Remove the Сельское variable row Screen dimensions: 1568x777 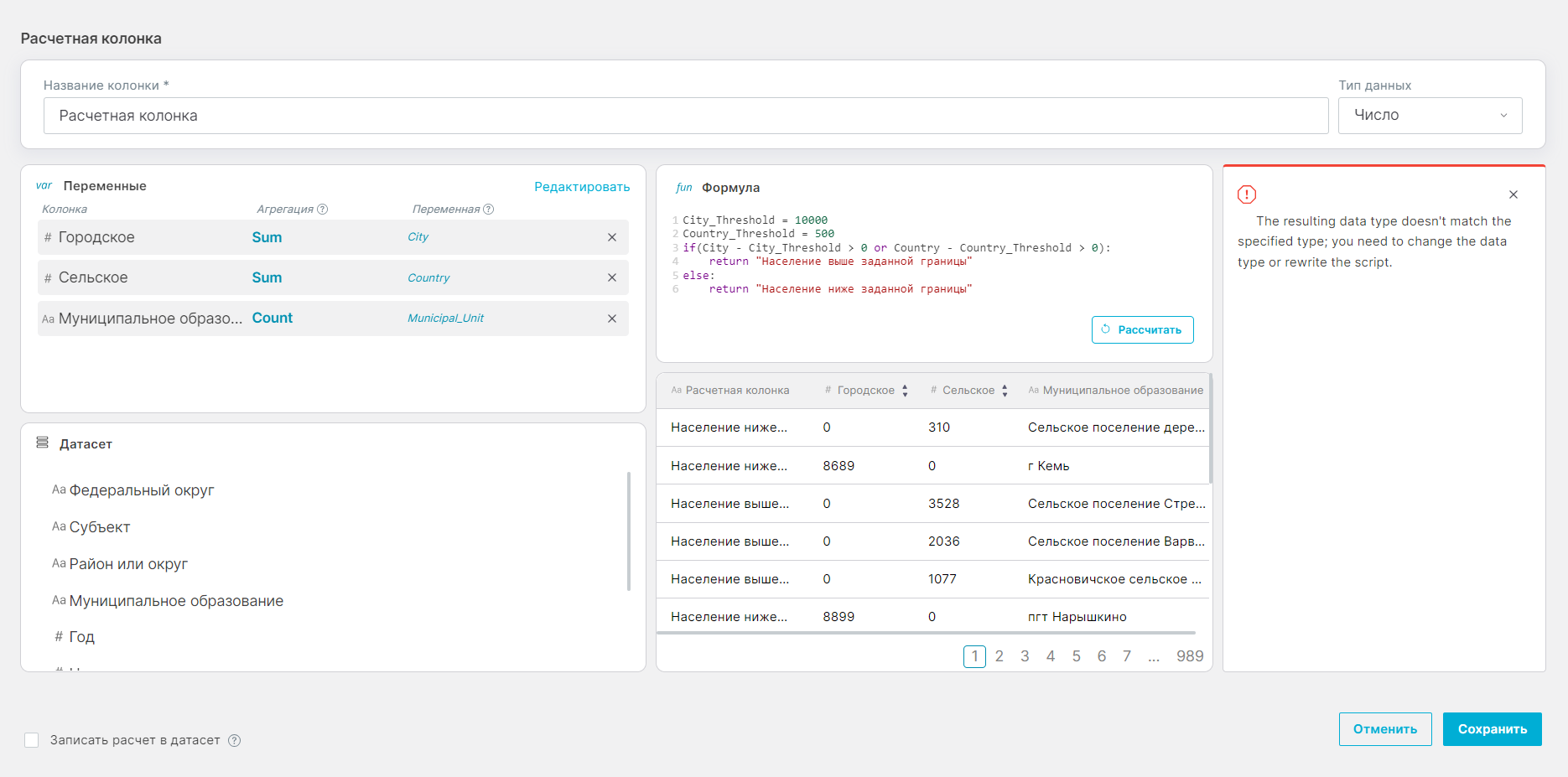click(x=612, y=277)
